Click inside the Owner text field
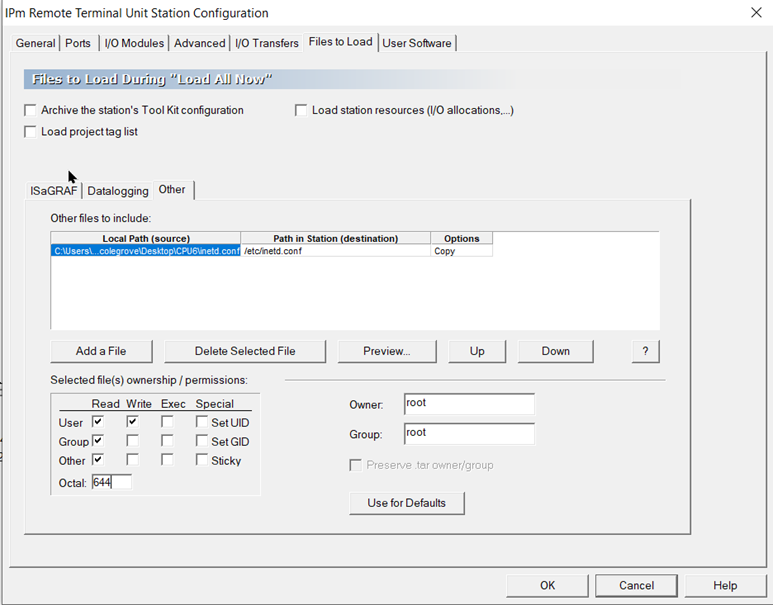This screenshot has height=605, width=773. tap(468, 403)
